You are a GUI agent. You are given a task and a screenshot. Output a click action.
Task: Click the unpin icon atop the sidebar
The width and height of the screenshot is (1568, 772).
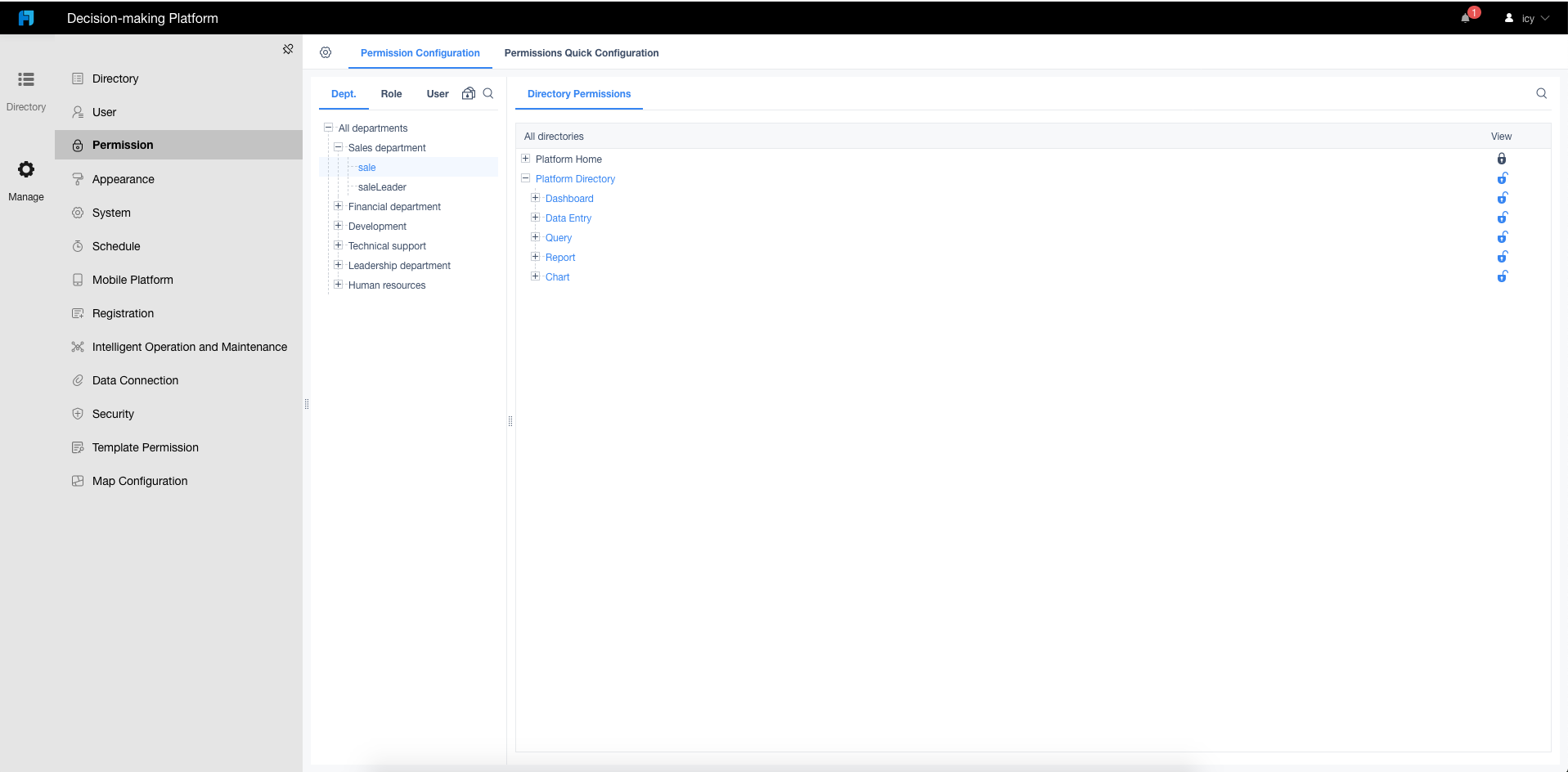(287, 50)
